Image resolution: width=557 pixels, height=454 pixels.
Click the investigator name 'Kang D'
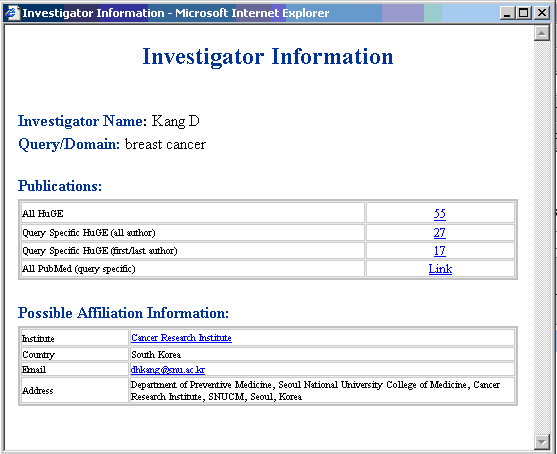click(175, 121)
